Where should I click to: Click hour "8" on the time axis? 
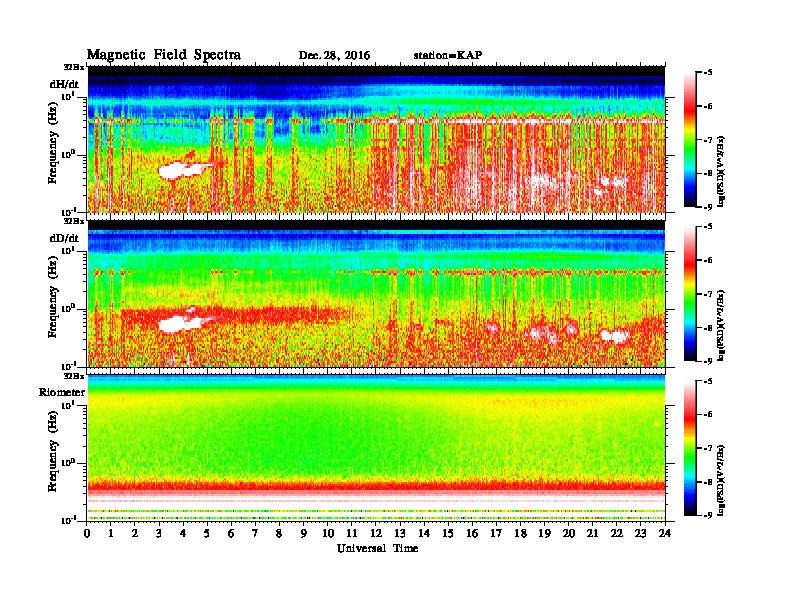tap(280, 534)
